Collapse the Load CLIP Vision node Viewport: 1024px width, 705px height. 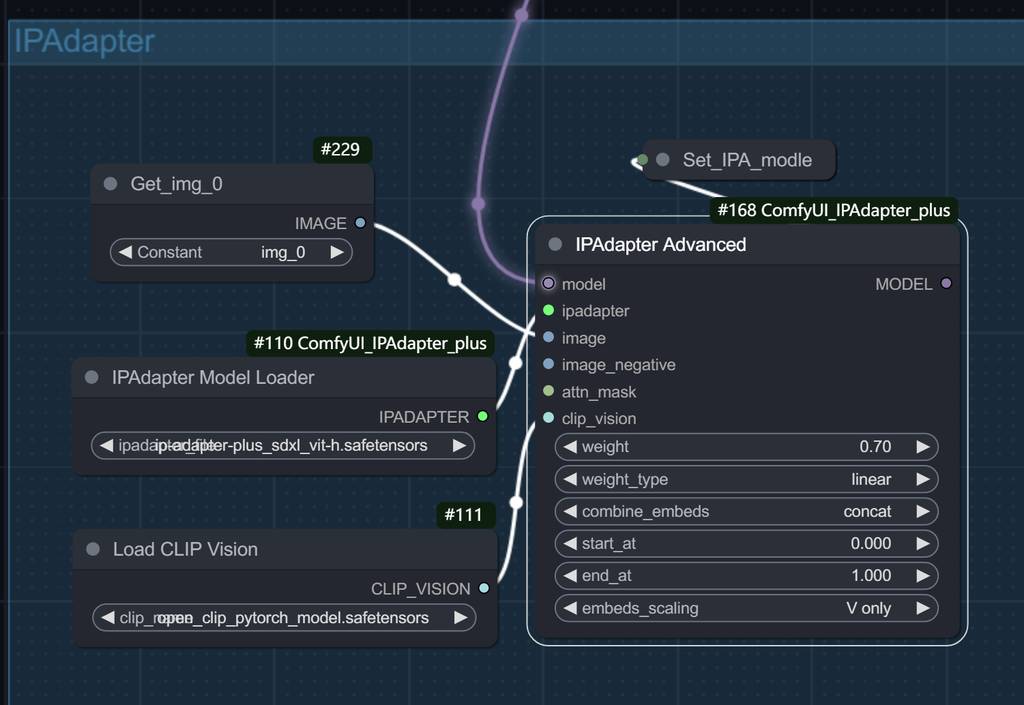click(92, 549)
